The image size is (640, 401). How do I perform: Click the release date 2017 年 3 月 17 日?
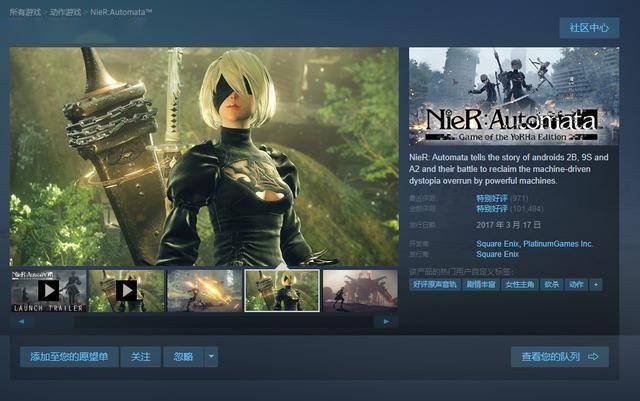[509, 225]
